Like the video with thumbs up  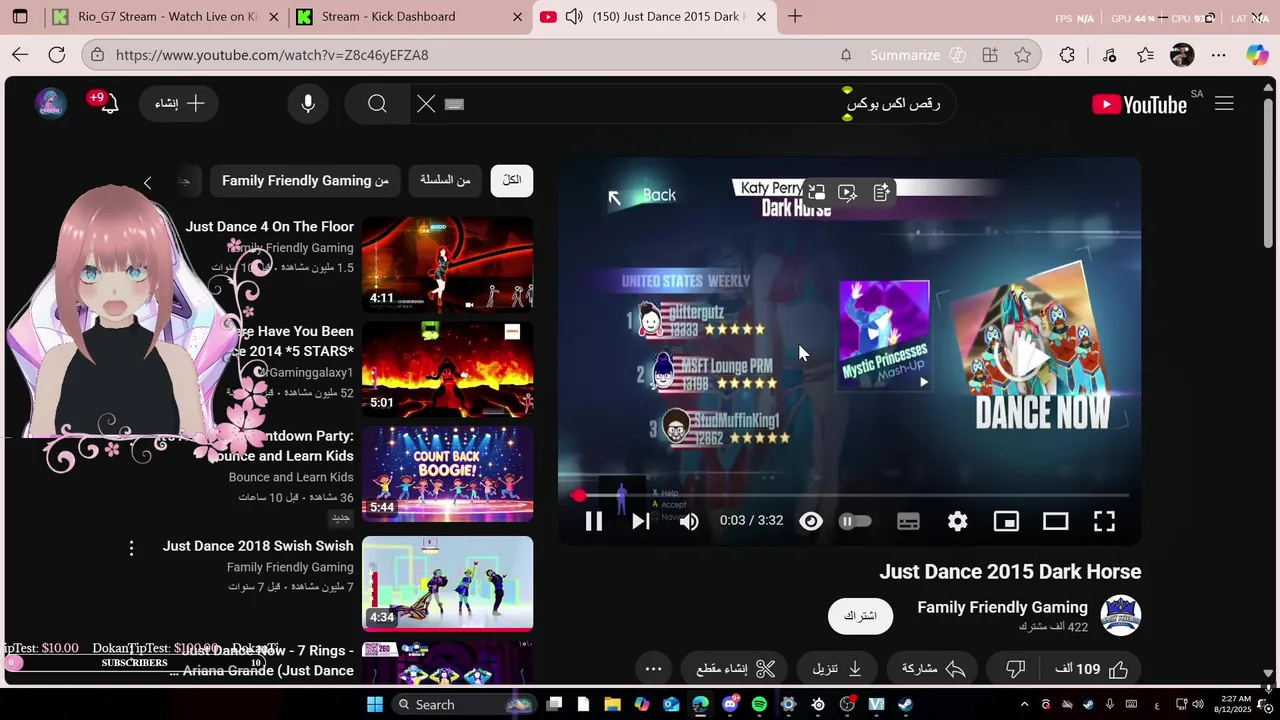[1089, 669]
